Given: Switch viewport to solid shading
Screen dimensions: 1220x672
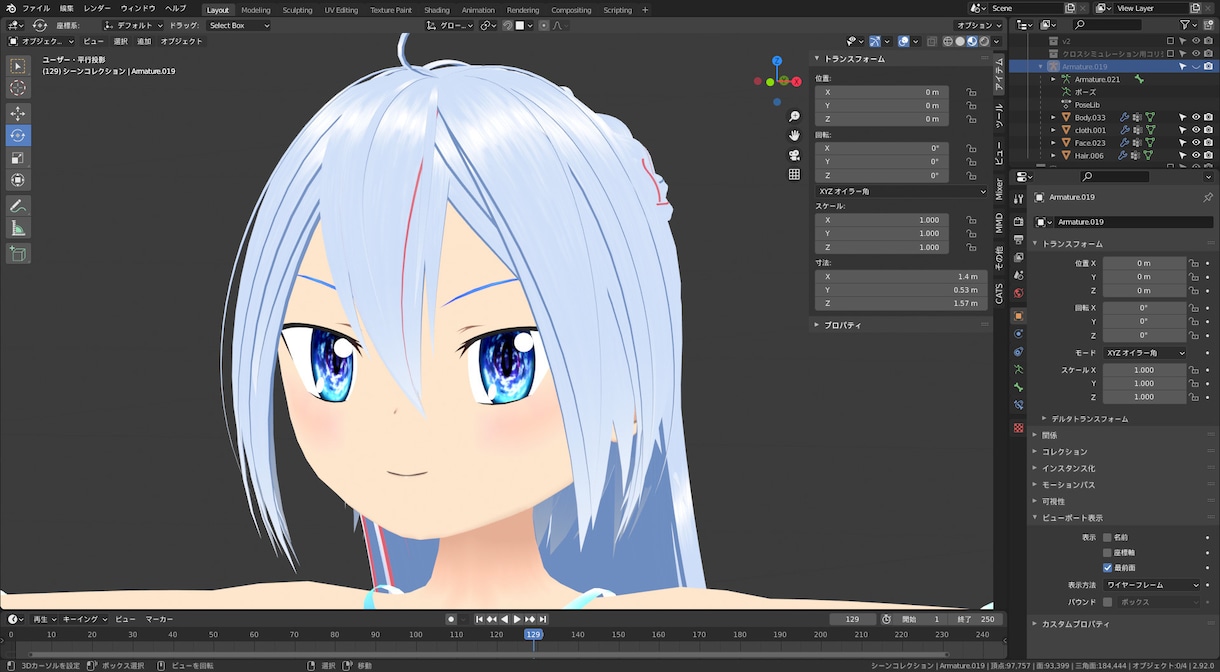Looking at the screenshot, I should click(x=960, y=41).
